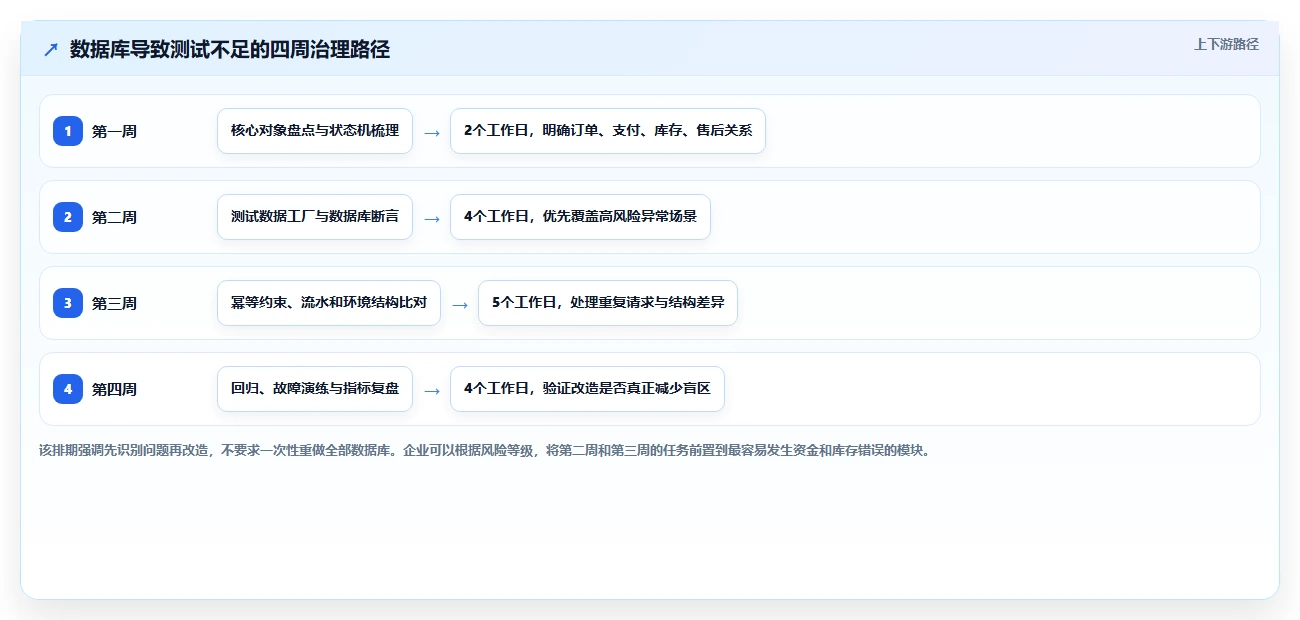
Task: Click the step 2 number badge
Action: [x=68, y=217]
